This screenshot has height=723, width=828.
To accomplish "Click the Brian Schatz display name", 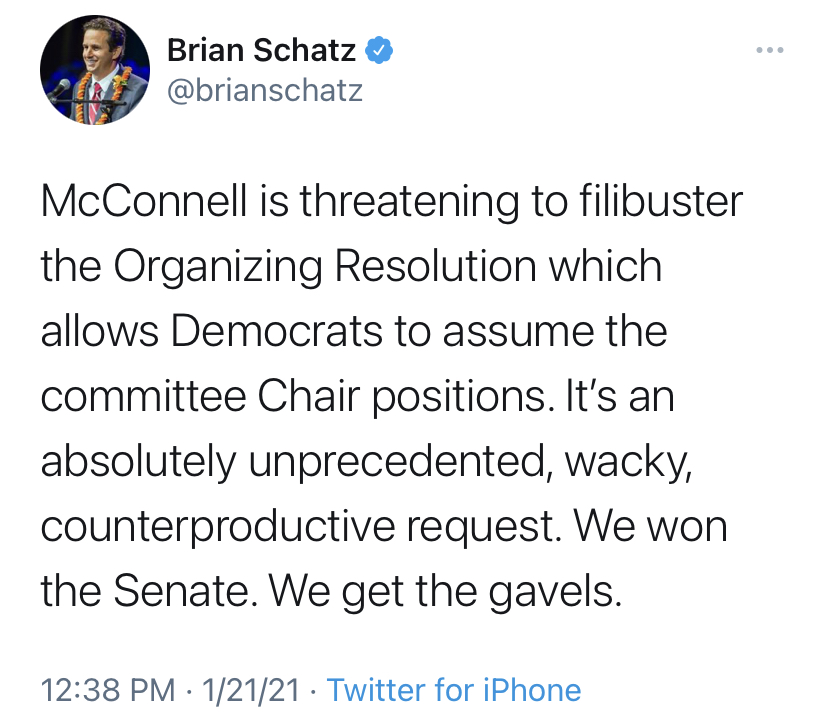I will (263, 49).
